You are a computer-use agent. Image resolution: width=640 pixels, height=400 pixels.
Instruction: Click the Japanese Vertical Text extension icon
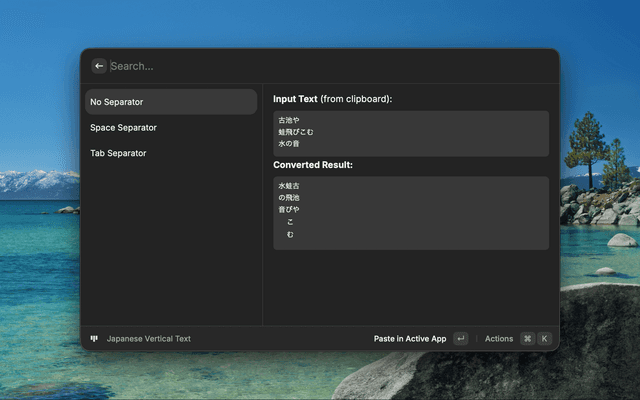click(x=94, y=339)
